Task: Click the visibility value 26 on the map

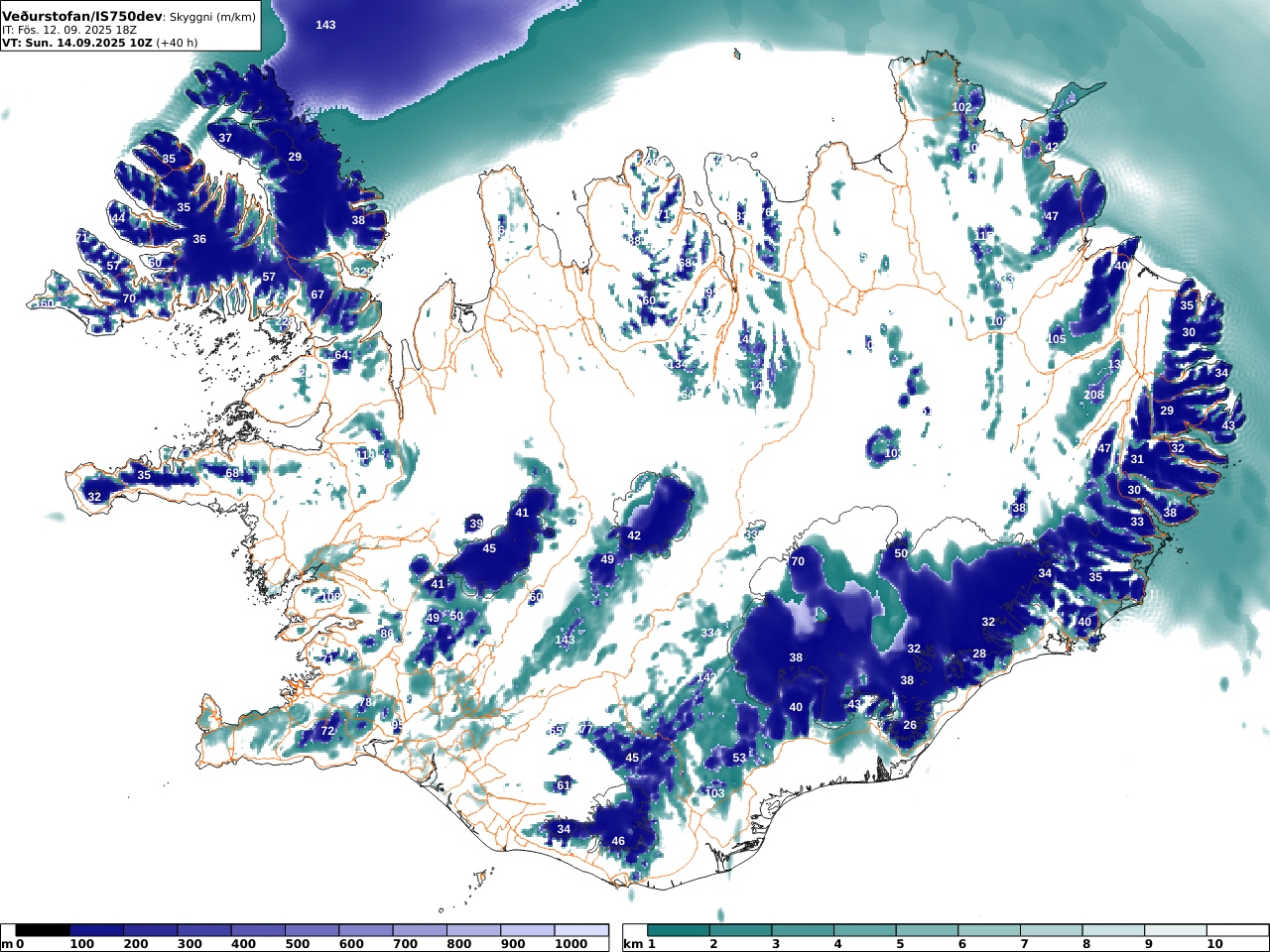Action: (x=910, y=725)
